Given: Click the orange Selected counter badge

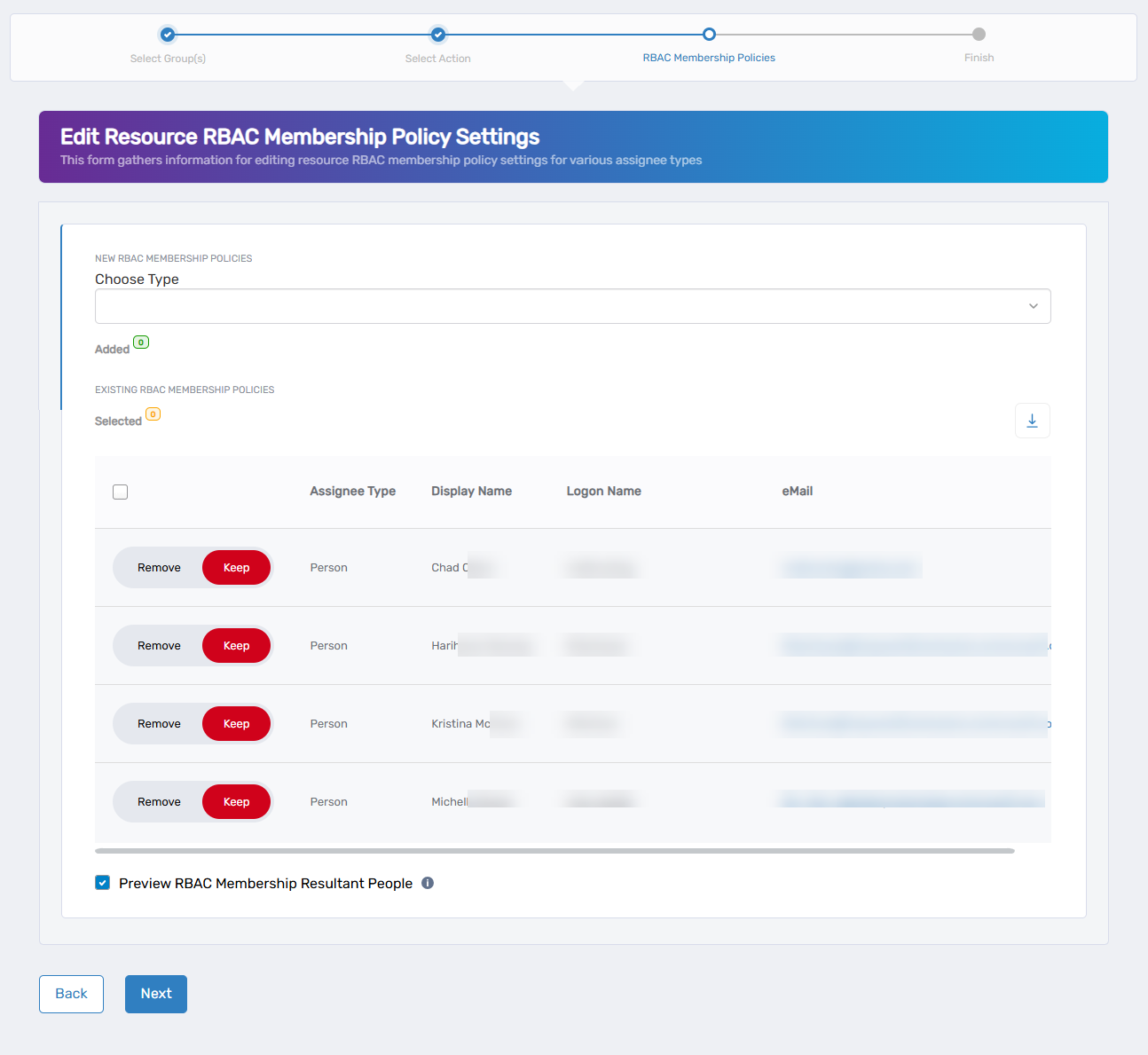Looking at the screenshot, I should [x=153, y=413].
